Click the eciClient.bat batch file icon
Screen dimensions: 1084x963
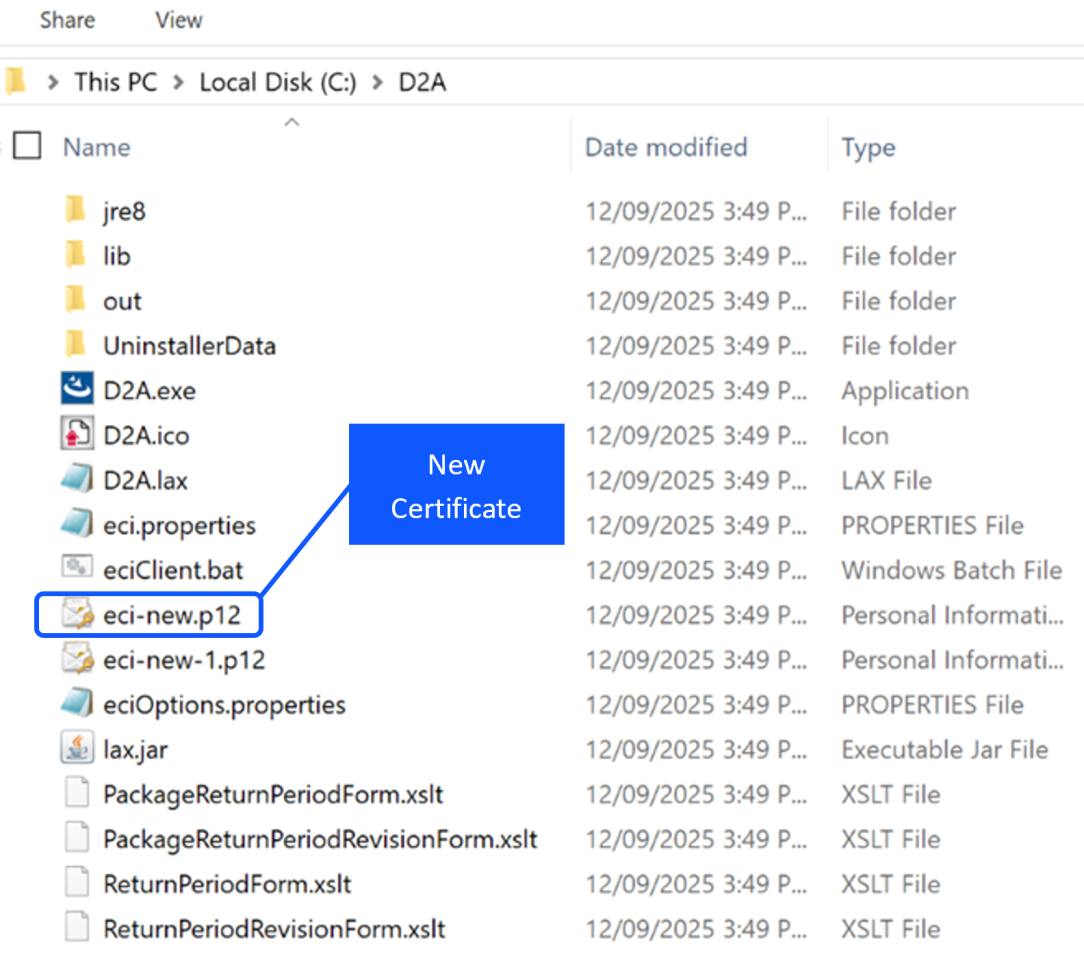pyautogui.click(x=77, y=570)
